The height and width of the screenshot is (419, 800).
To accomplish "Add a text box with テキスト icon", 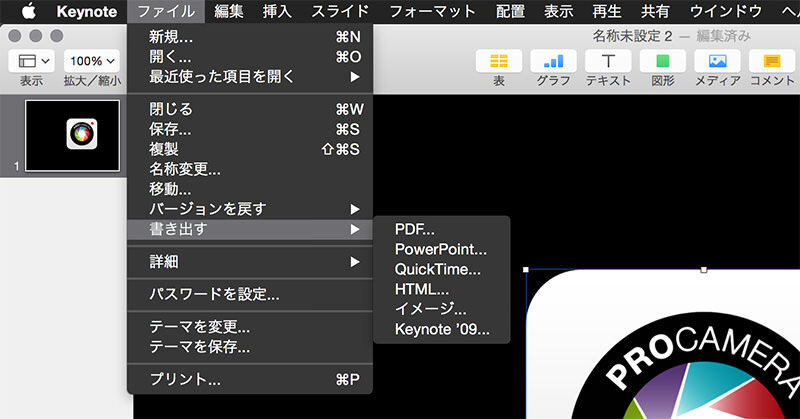I will click(x=608, y=61).
